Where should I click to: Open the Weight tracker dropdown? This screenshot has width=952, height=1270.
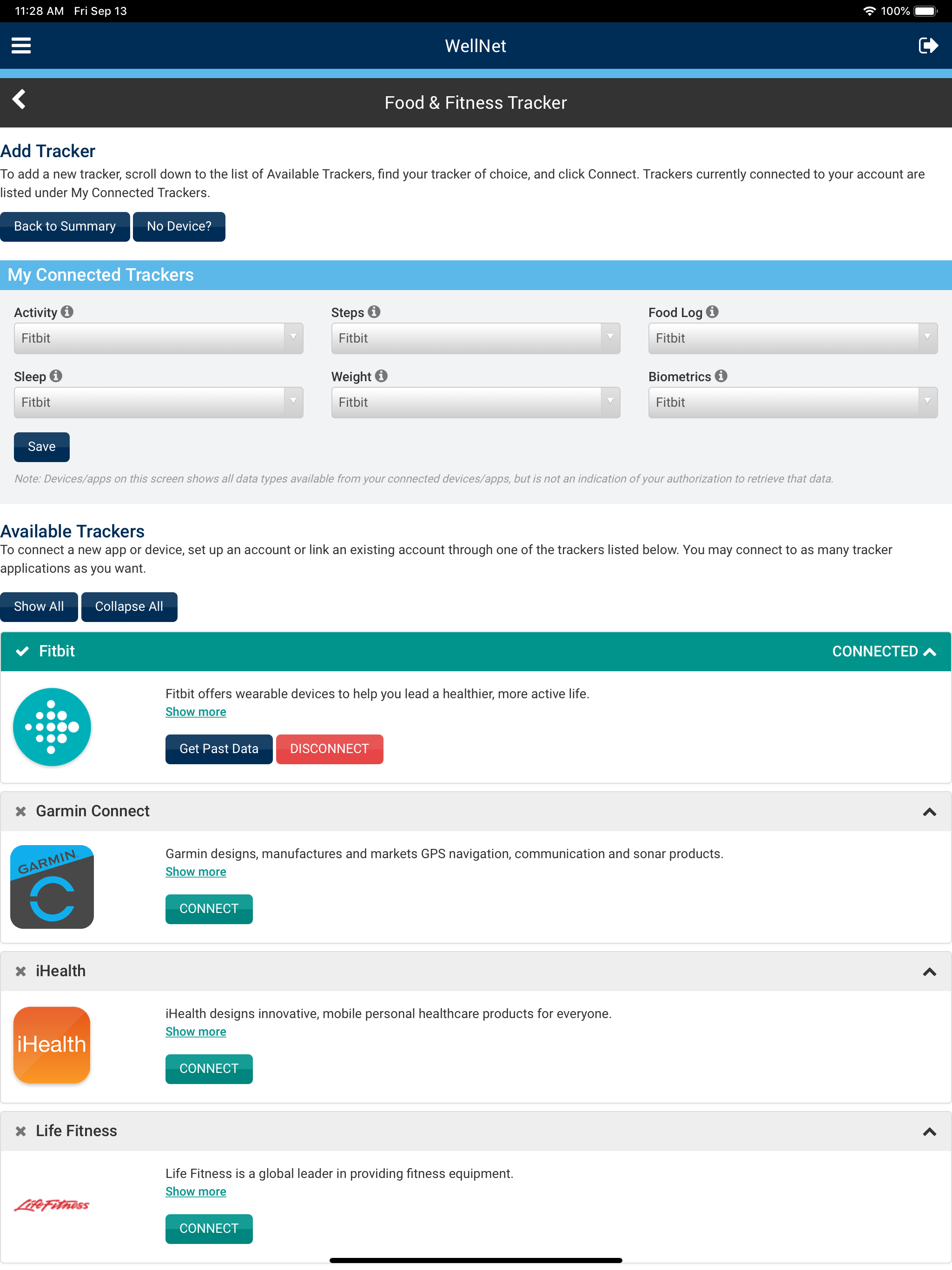pyautogui.click(x=476, y=403)
